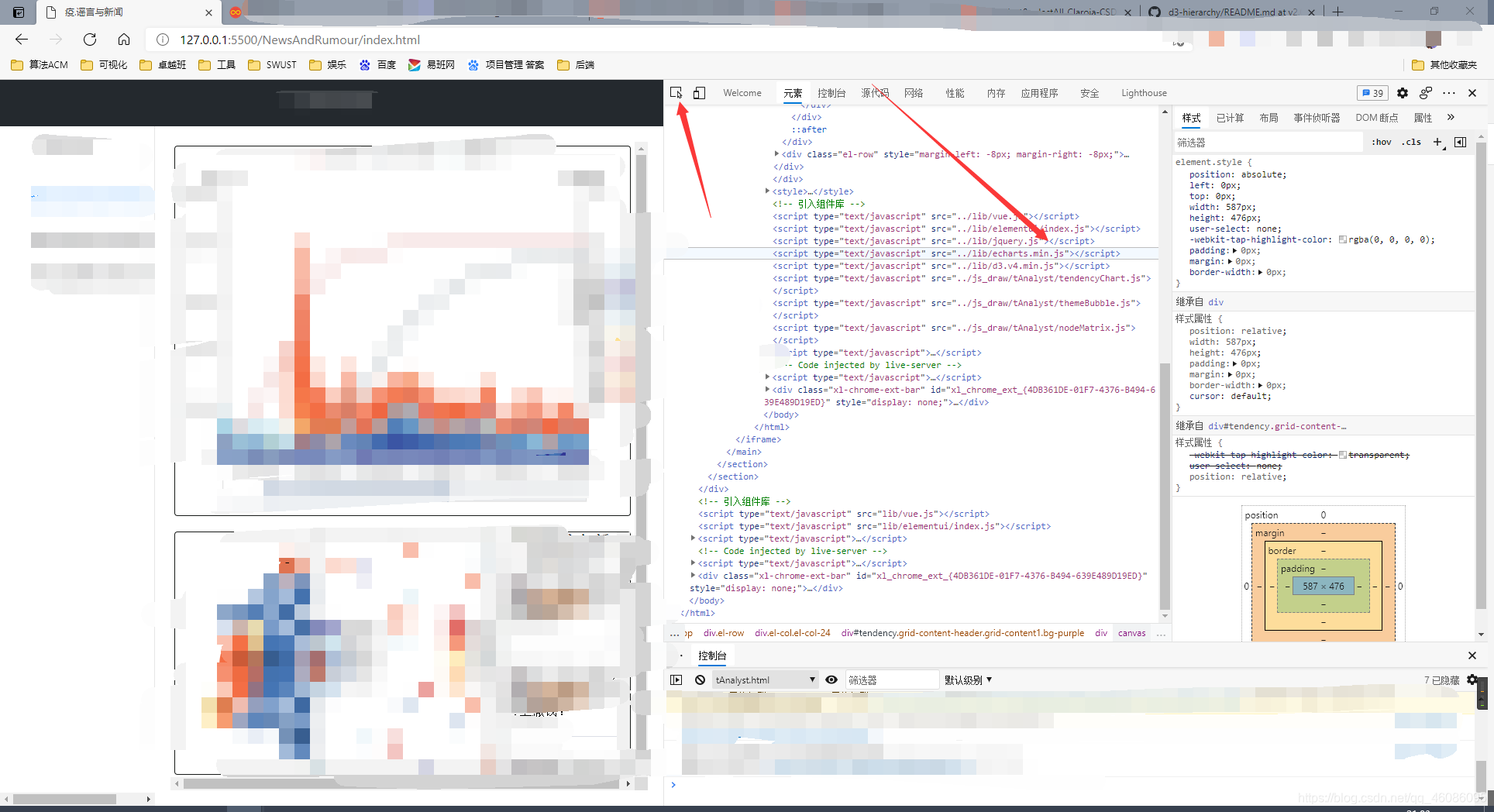
Task: Switch to the 控制台 tab in top bar
Action: click(831, 93)
